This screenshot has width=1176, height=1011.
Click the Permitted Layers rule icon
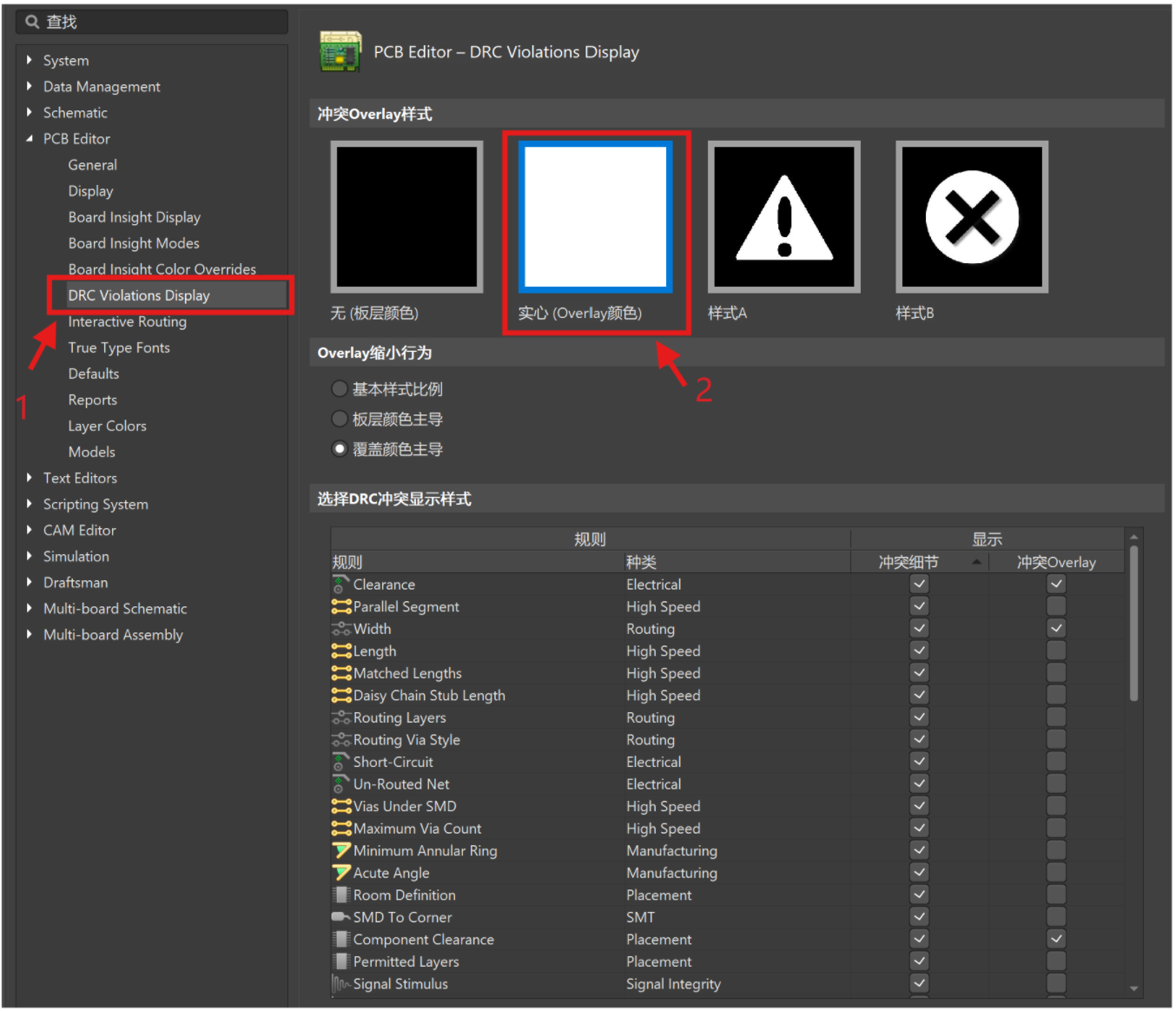coord(341,961)
